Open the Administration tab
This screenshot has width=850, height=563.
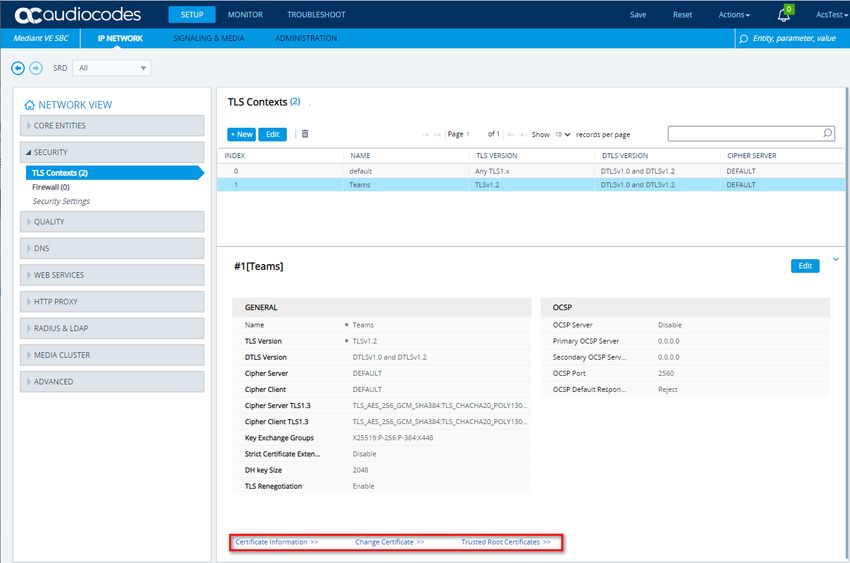(x=306, y=38)
